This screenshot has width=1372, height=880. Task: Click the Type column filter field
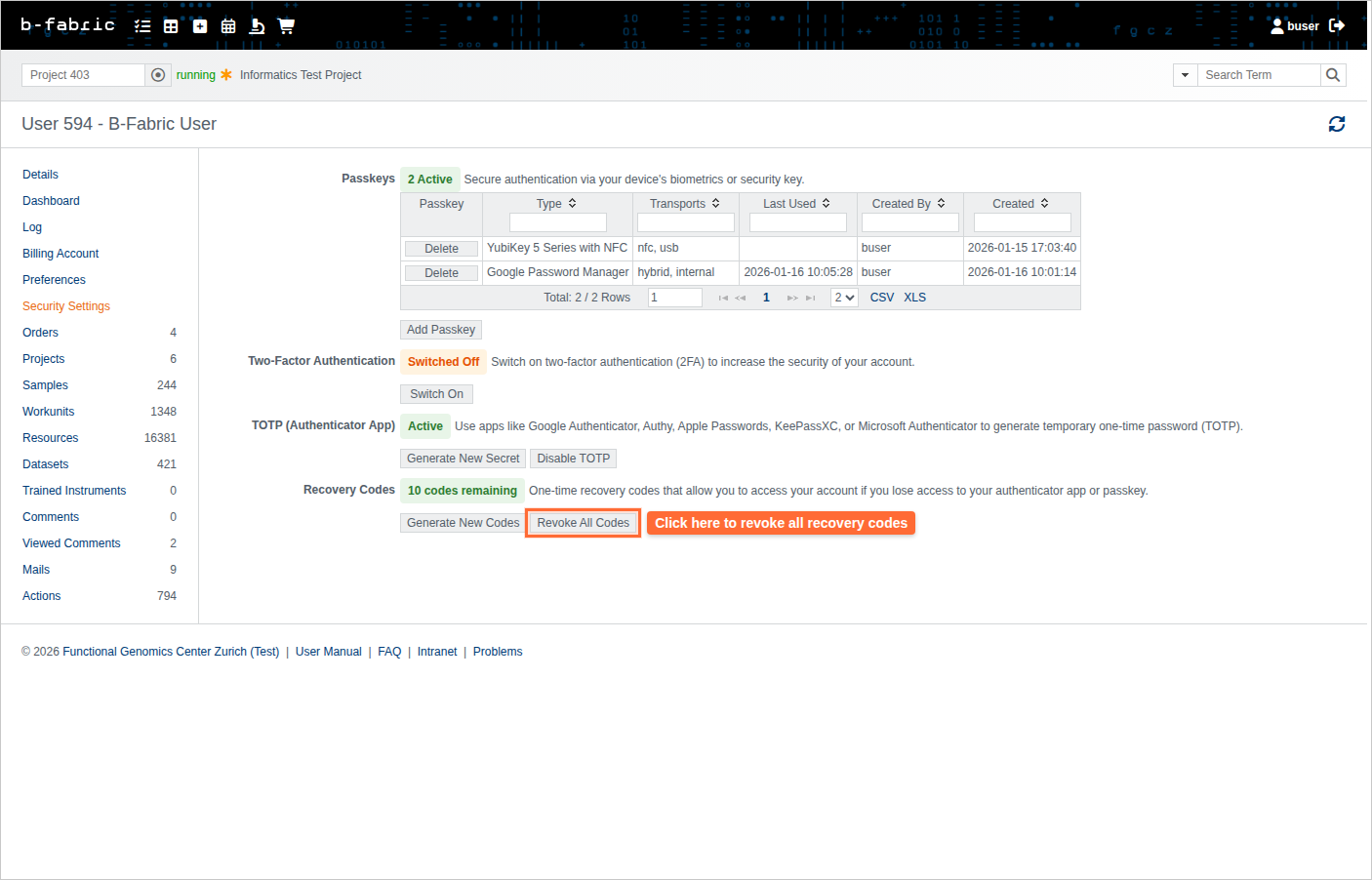click(x=557, y=222)
